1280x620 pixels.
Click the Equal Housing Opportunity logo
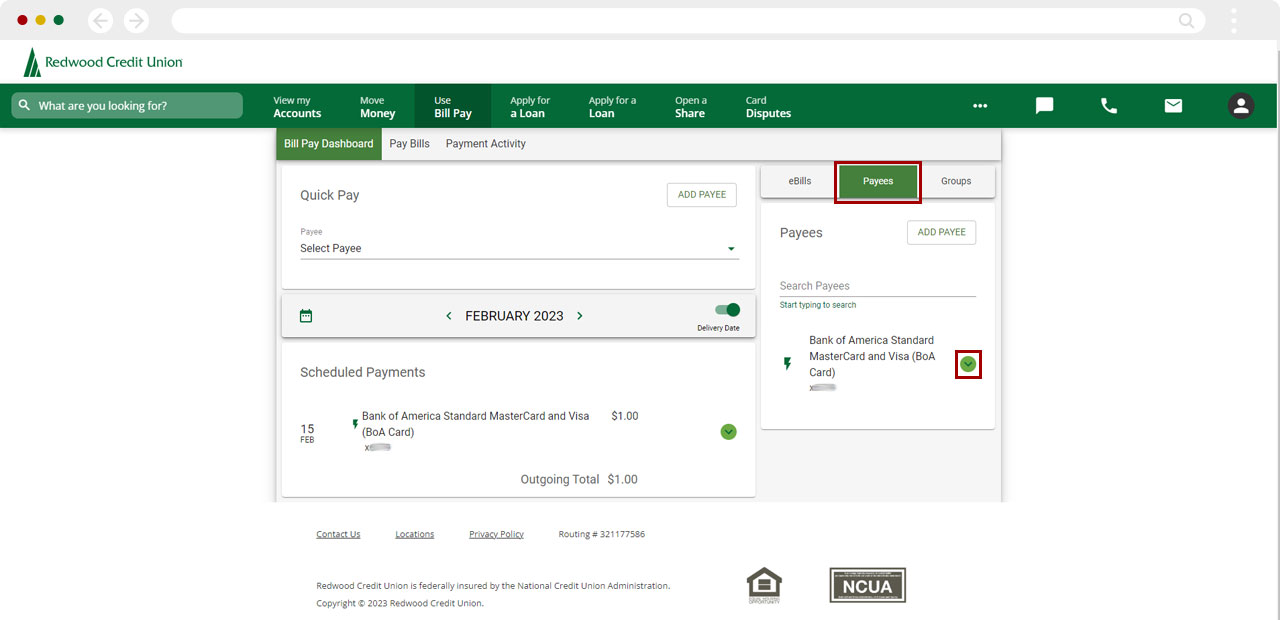(764, 586)
